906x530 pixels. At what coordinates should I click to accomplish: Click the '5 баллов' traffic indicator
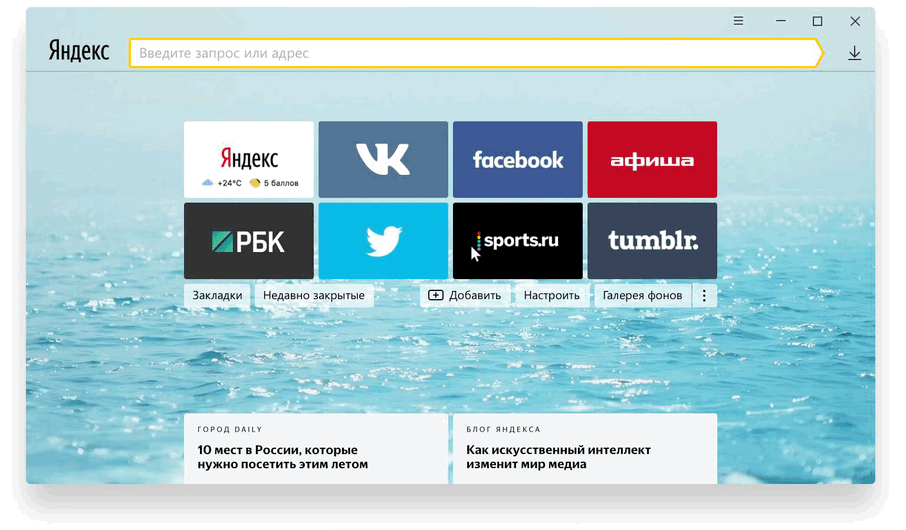pos(274,183)
